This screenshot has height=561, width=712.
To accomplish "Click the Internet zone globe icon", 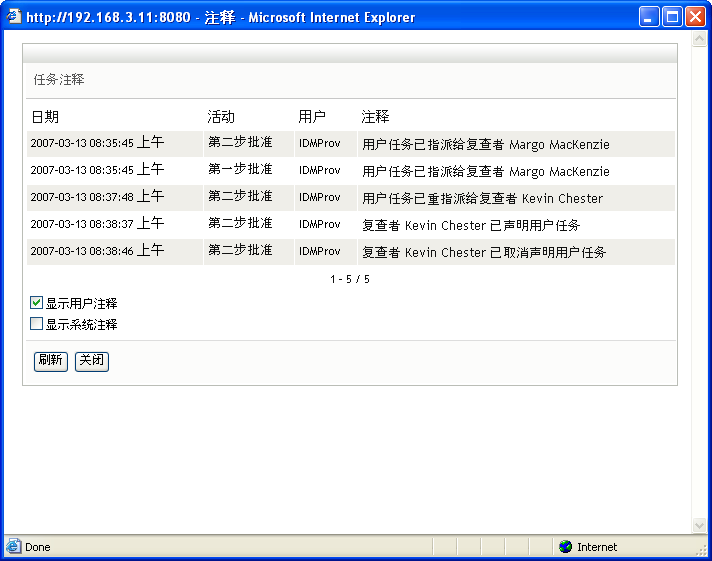I will pos(565,546).
